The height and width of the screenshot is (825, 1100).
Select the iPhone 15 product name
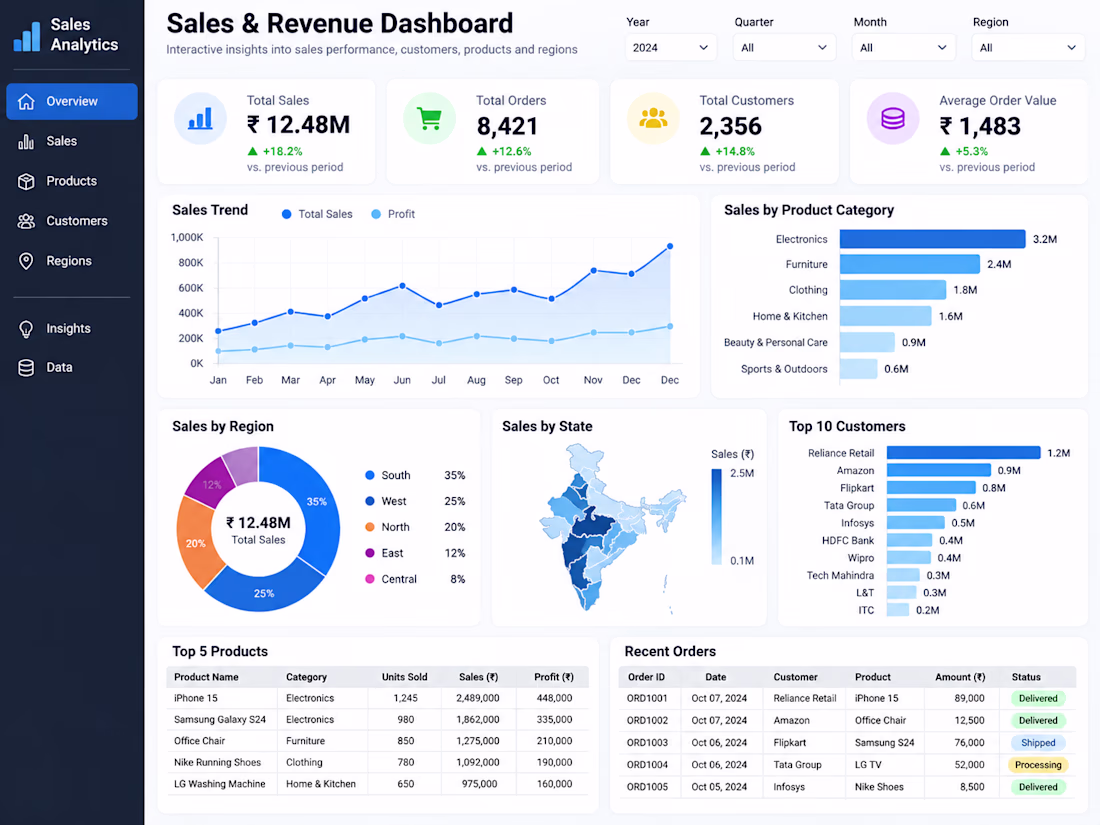(196, 699)
